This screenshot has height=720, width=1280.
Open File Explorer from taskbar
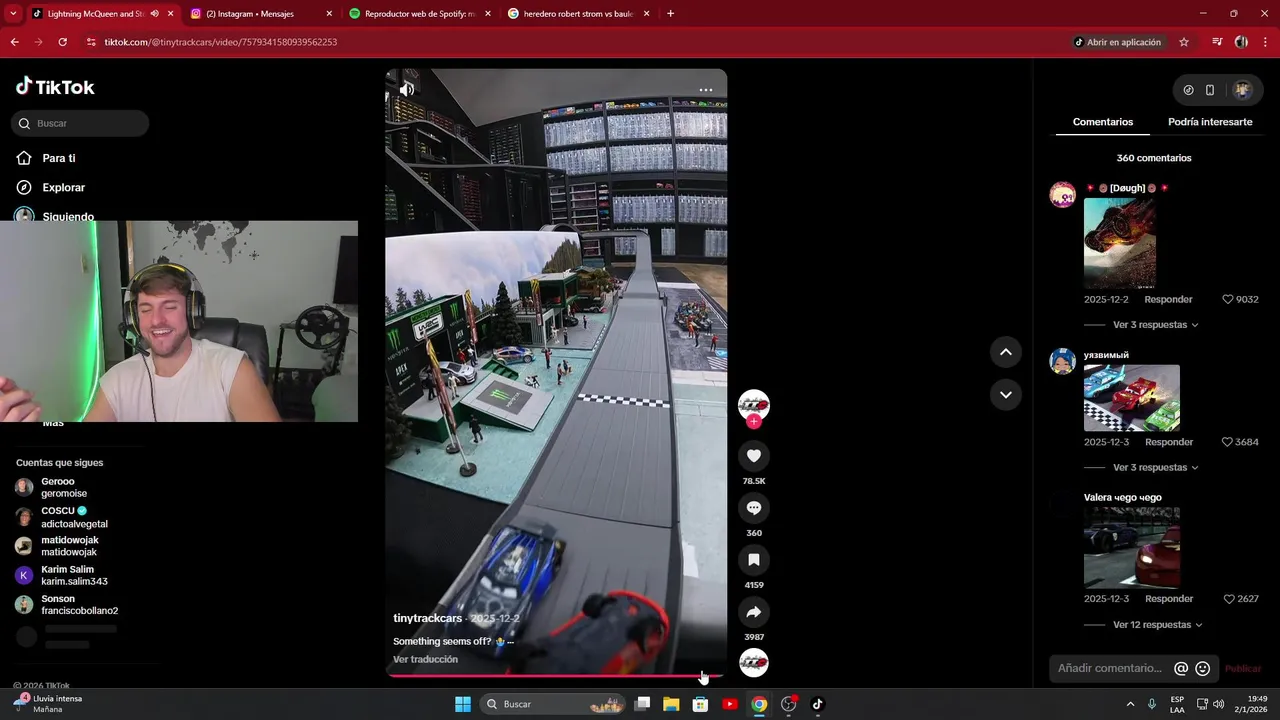(671, 704)
